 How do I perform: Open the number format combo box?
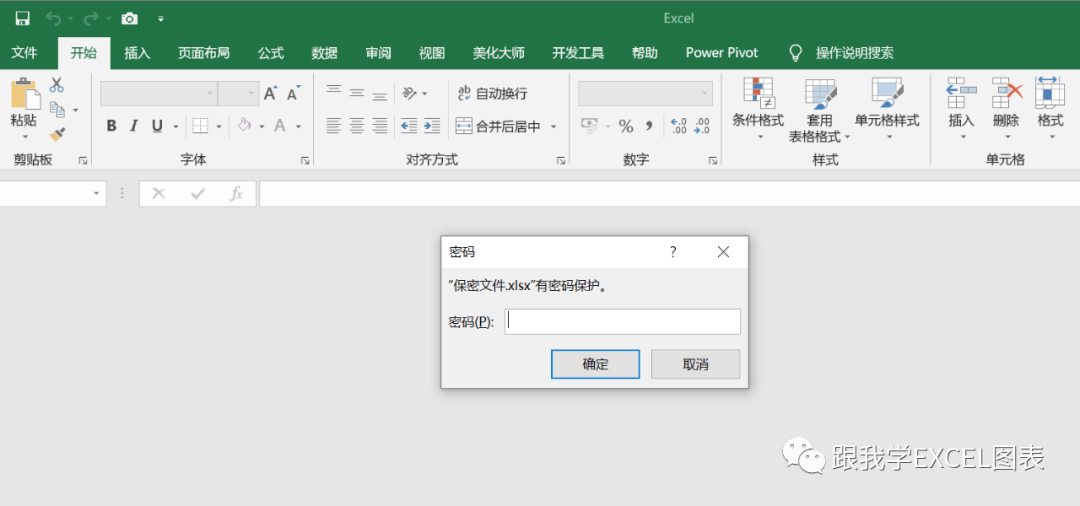click(x=645, y=94)
